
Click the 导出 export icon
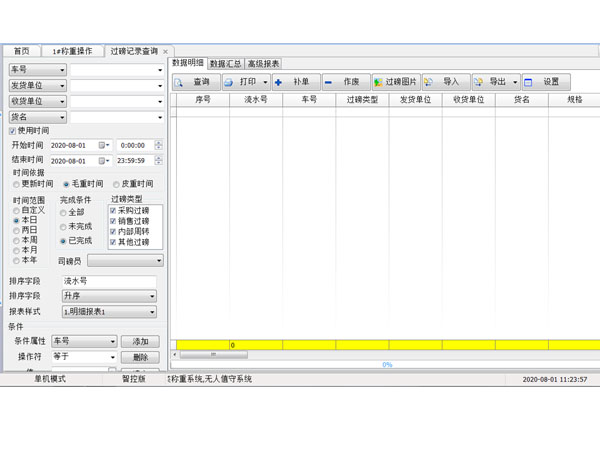(479, 82)
